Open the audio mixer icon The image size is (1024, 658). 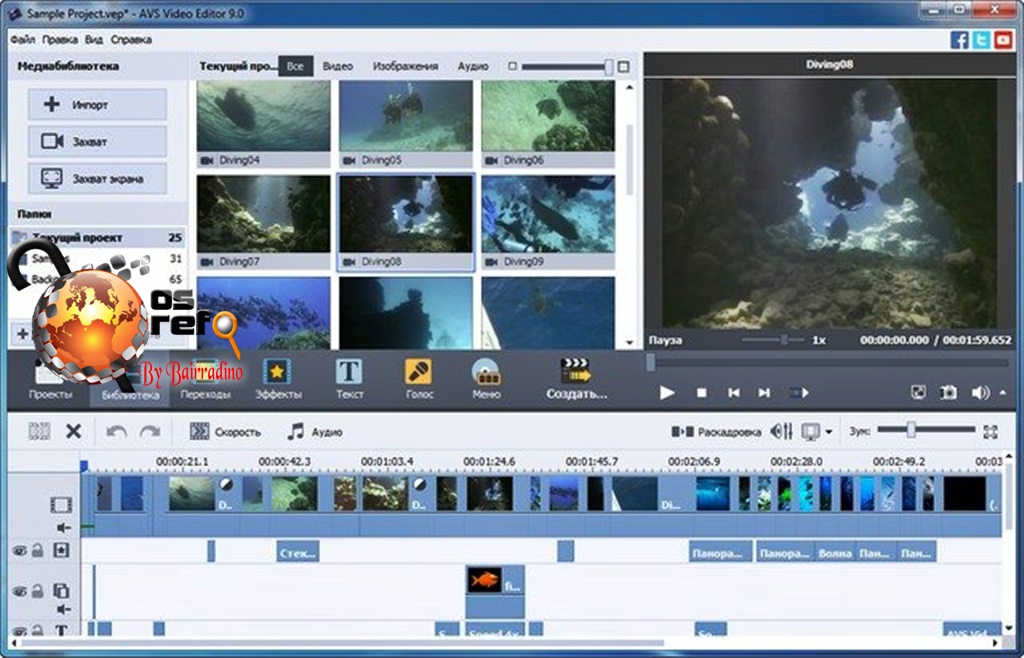[781, 431]
